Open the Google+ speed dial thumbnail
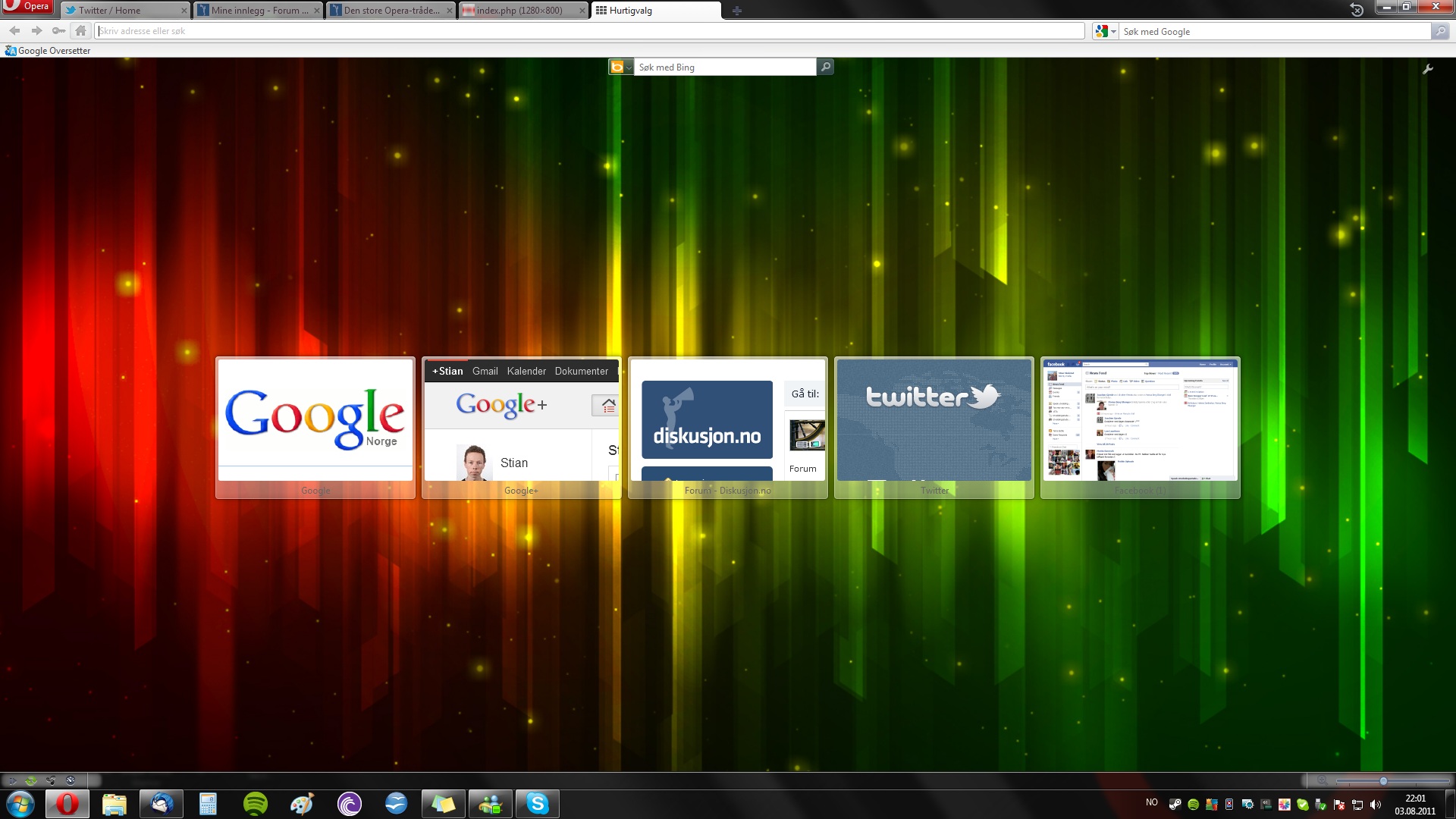The height and width of the screenshot is (819, 1456). pos(522,428)
